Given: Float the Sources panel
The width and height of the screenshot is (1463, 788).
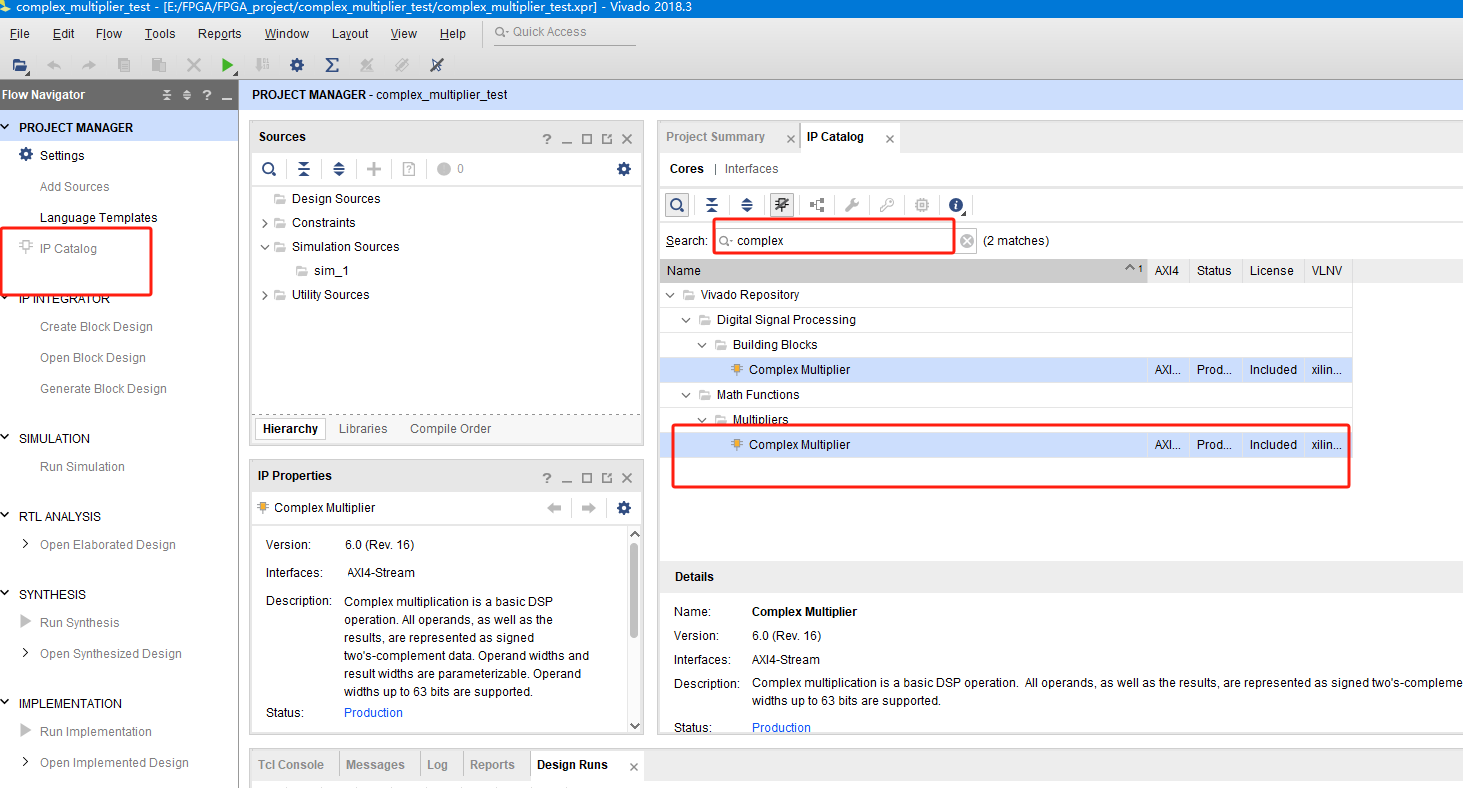Looking at the screenshot, I should [x=607, y=139].
